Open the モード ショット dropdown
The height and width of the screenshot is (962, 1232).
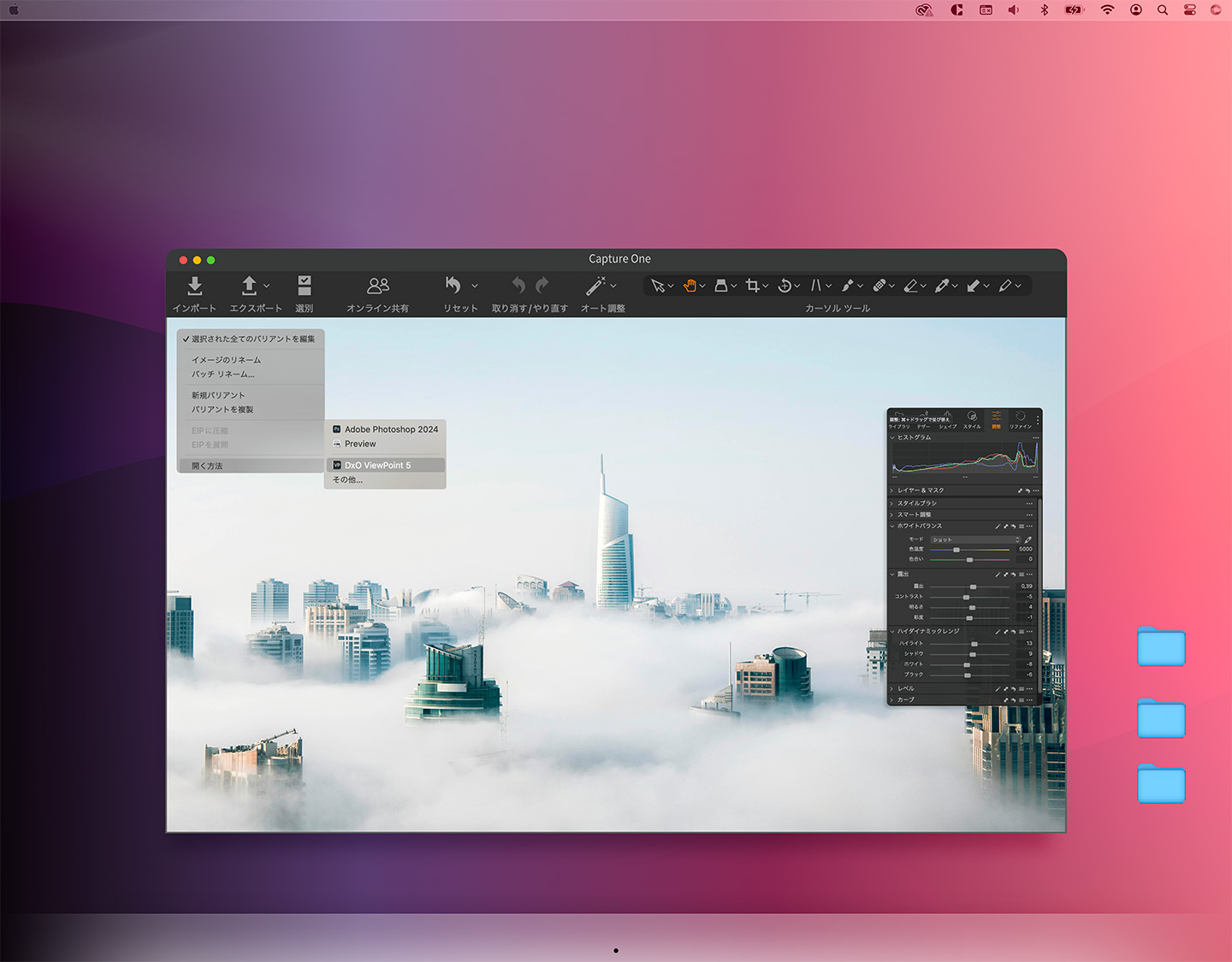(975, 540)
